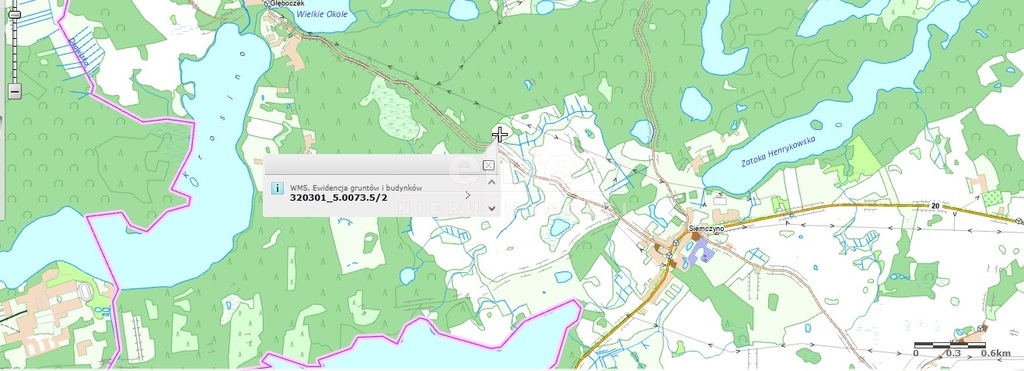Image resolution: width=1024 pixels, height=371 pixels.
Task: Click the Siemczyno village label
Action: point(705,229)
